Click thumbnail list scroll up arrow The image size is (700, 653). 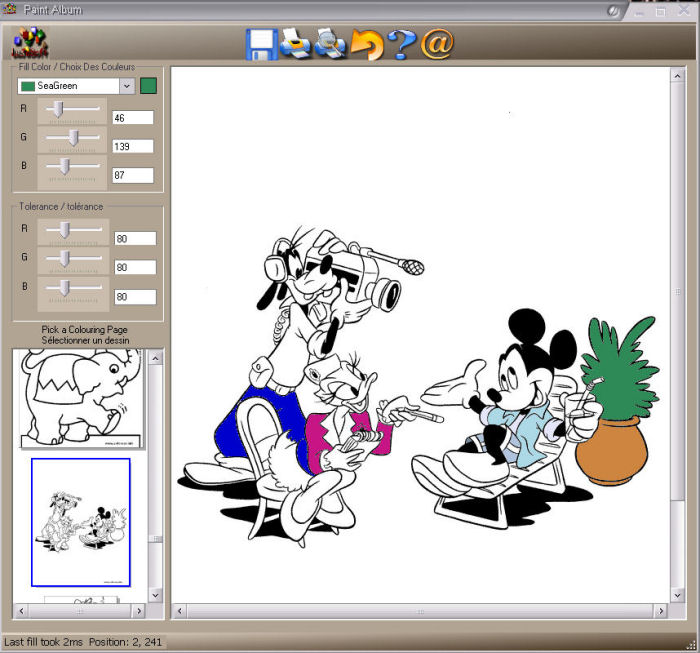155,358
